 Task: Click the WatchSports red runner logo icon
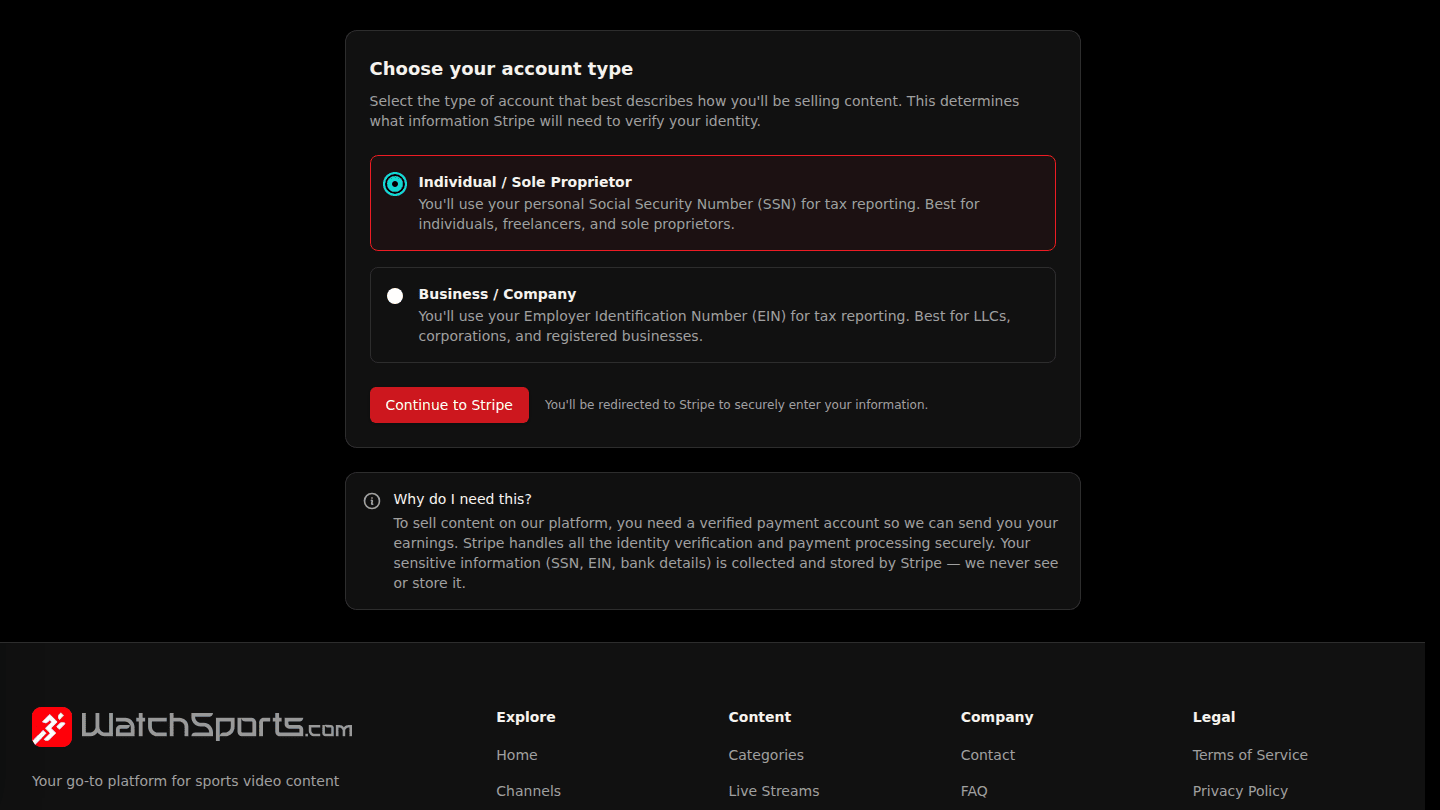[52, 727]
